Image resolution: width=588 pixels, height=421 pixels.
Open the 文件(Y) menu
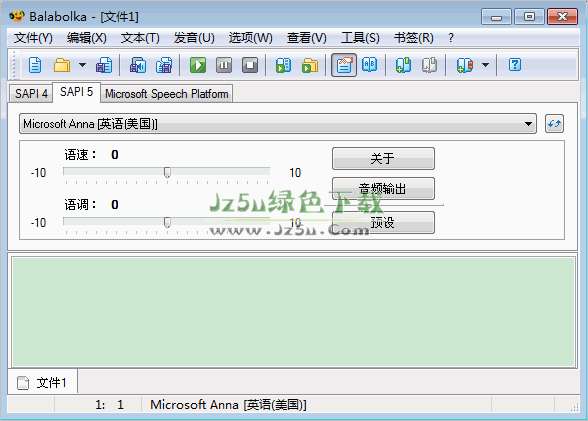[x=33, y=38]
